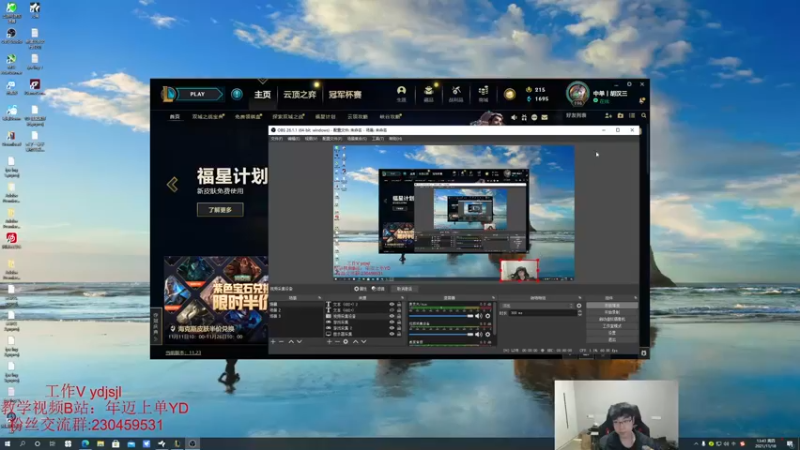This screenshot has width=800, height=450.
Task: Click the friends list search magnifier icon
Action: [x=643, y=116]
